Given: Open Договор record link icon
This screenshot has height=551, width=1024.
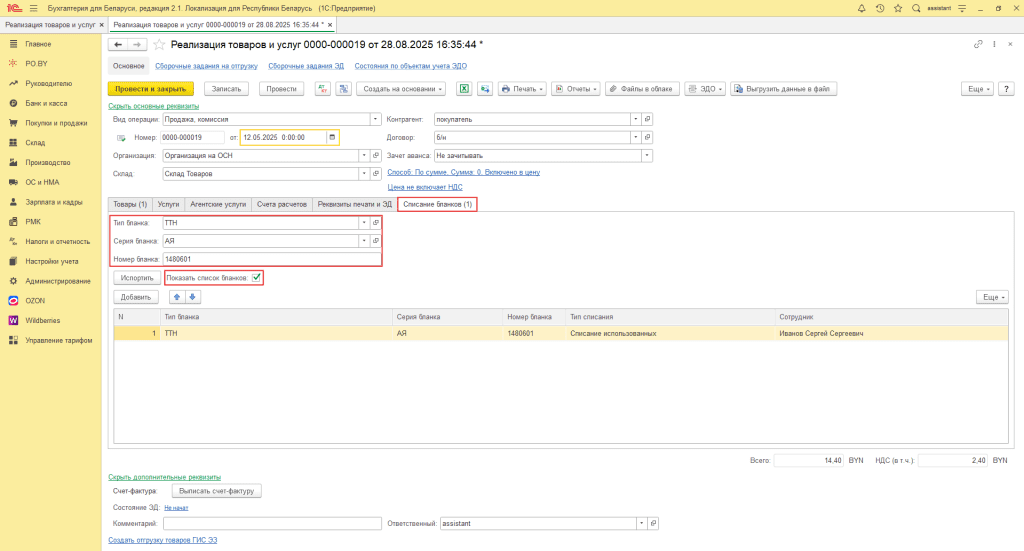Looking at the screenshot, I should tap(647, 137).
